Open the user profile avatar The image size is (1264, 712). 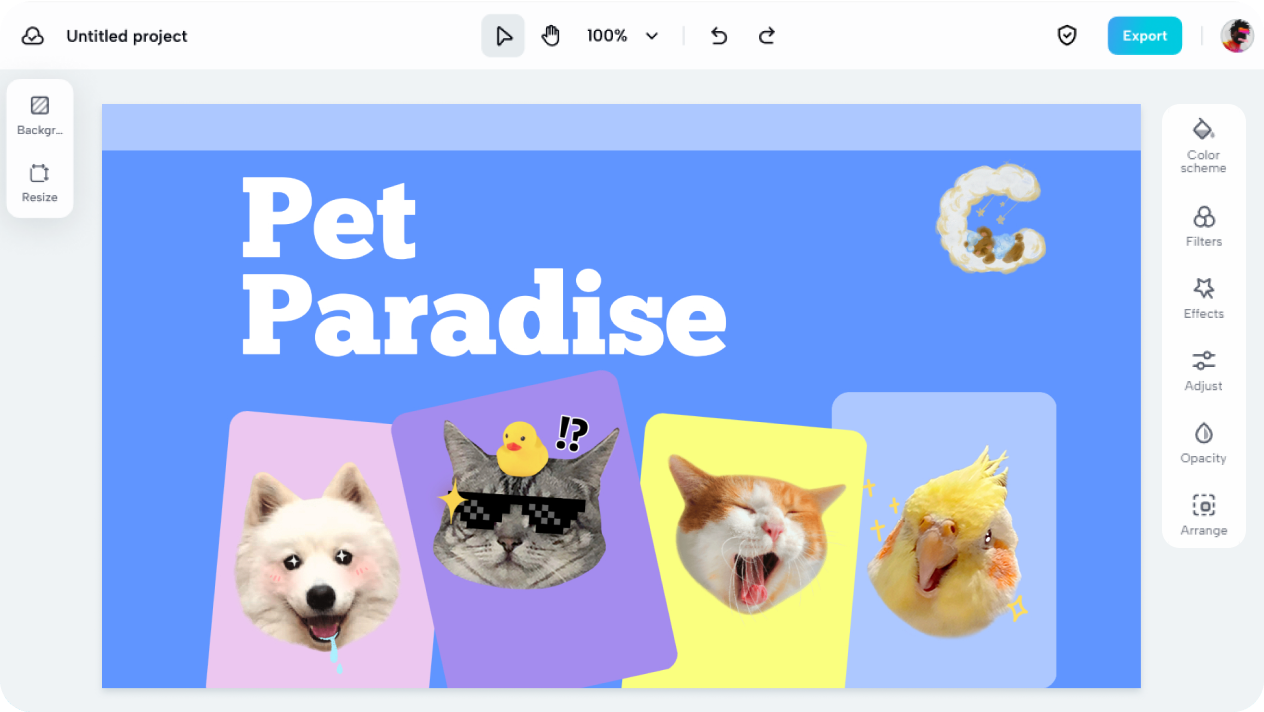click(x=1237, y=36)
